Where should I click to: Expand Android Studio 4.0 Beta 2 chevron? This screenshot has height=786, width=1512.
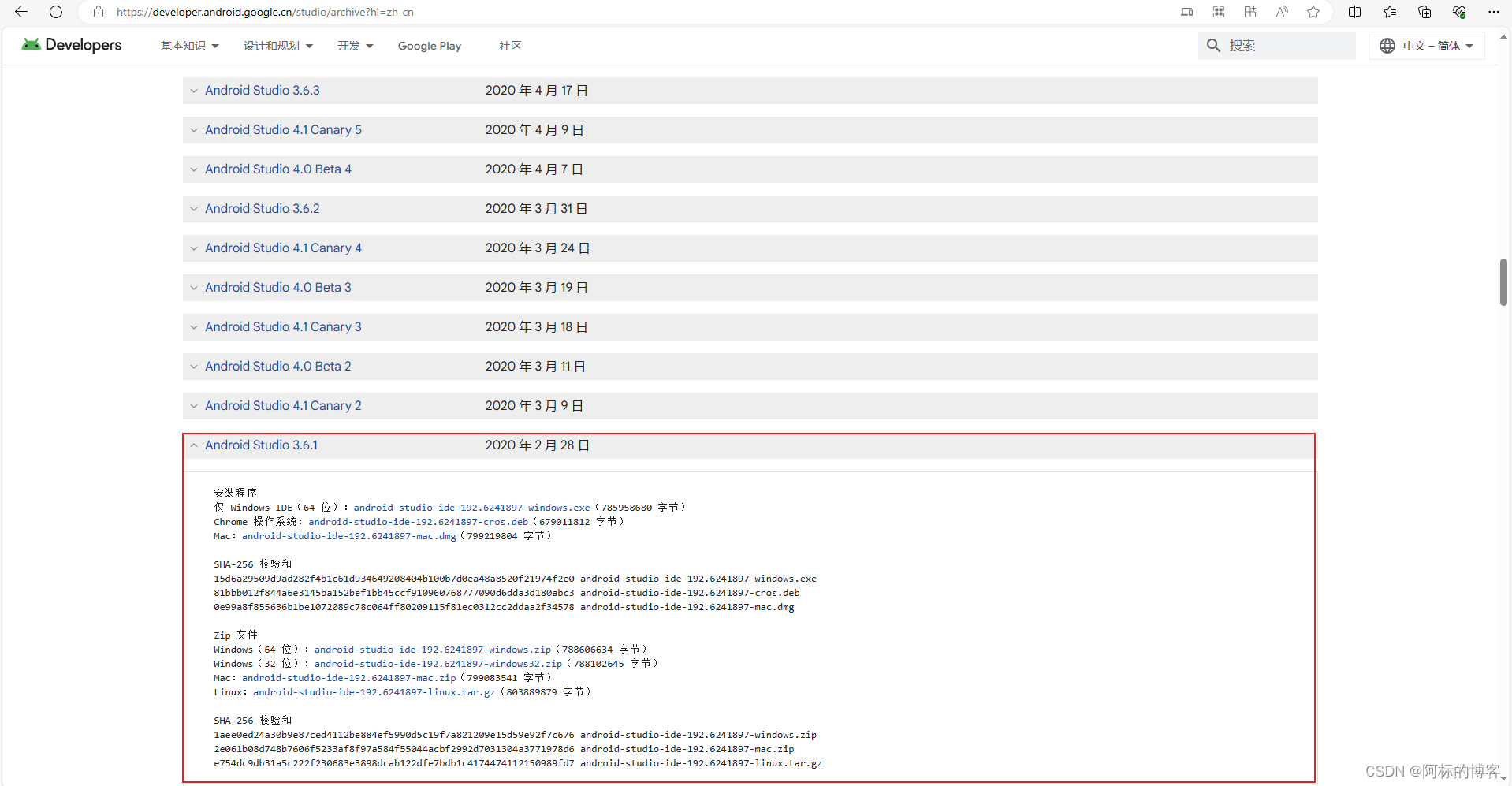[194, 367]
